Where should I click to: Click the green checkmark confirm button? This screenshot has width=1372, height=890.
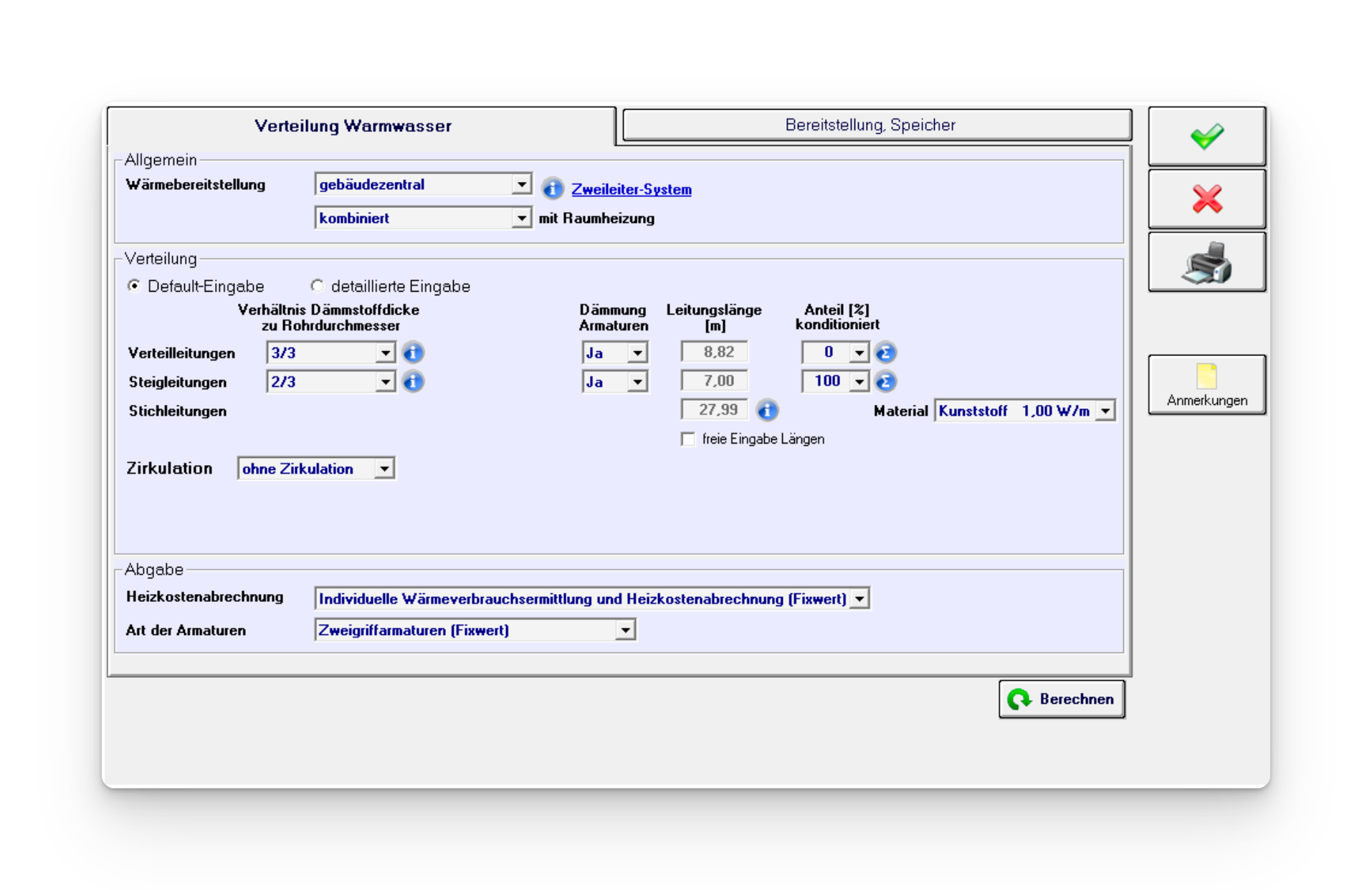[x=1206, y=136]
